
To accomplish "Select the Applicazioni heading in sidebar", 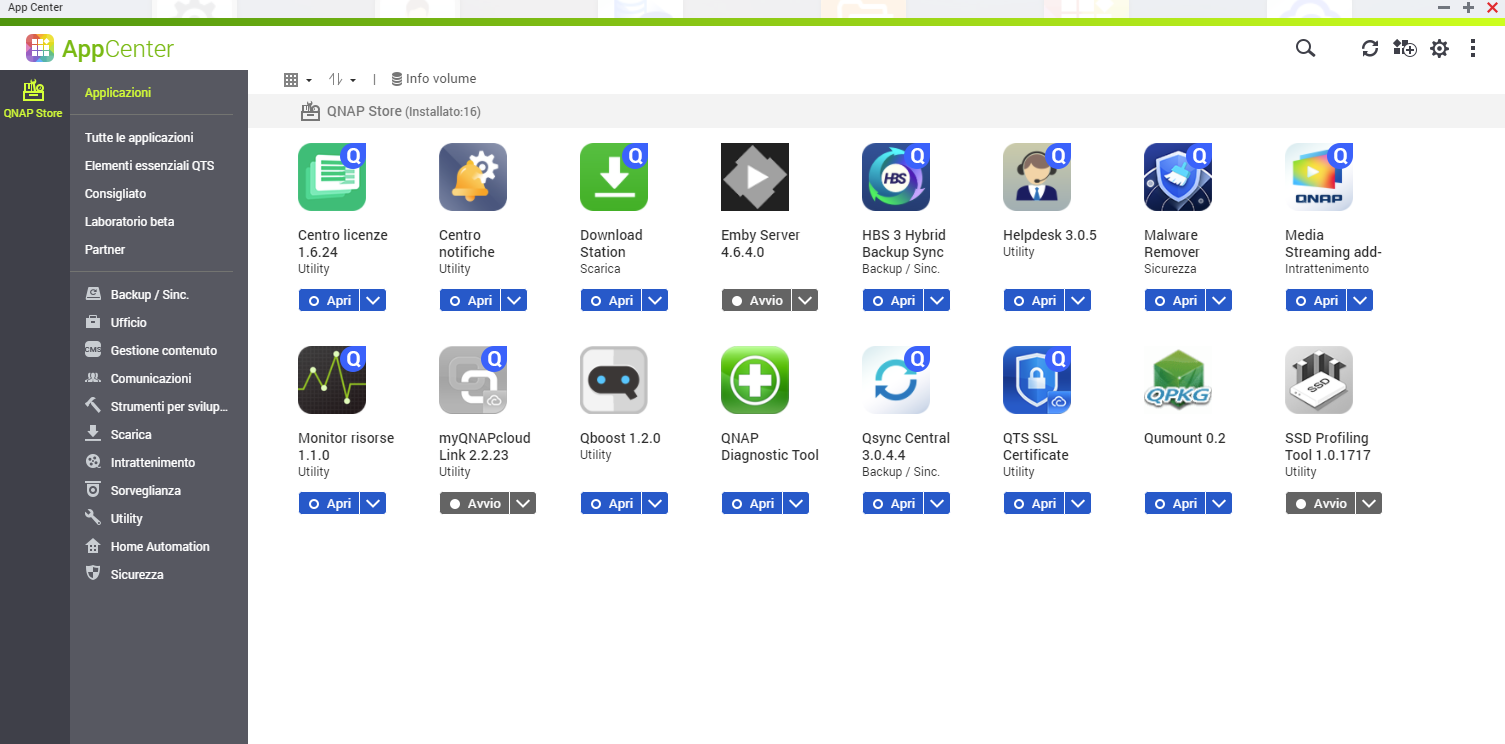I will coord(118,93).
